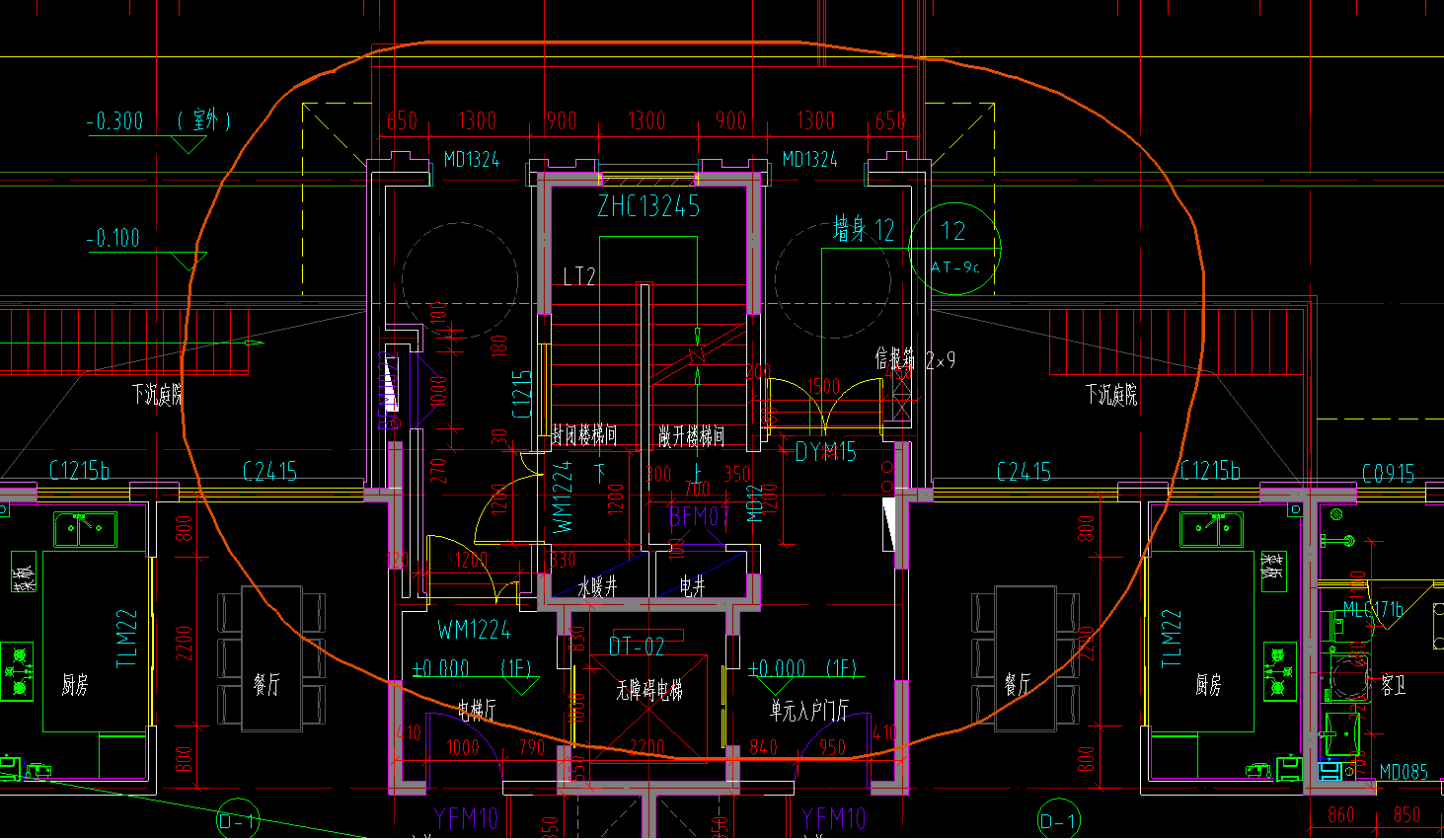1444x840 pixels.
Task: Select the 单元入户门厅 room label
Action: [809, 710]
